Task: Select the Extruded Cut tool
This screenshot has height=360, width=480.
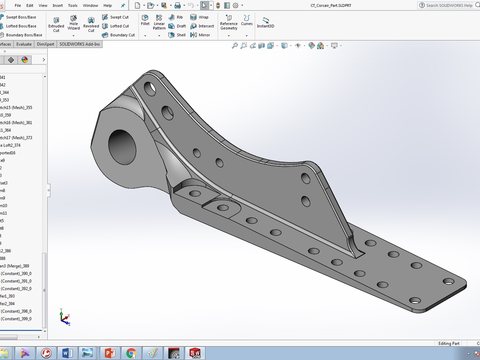Action: click(x=56, y=24)
